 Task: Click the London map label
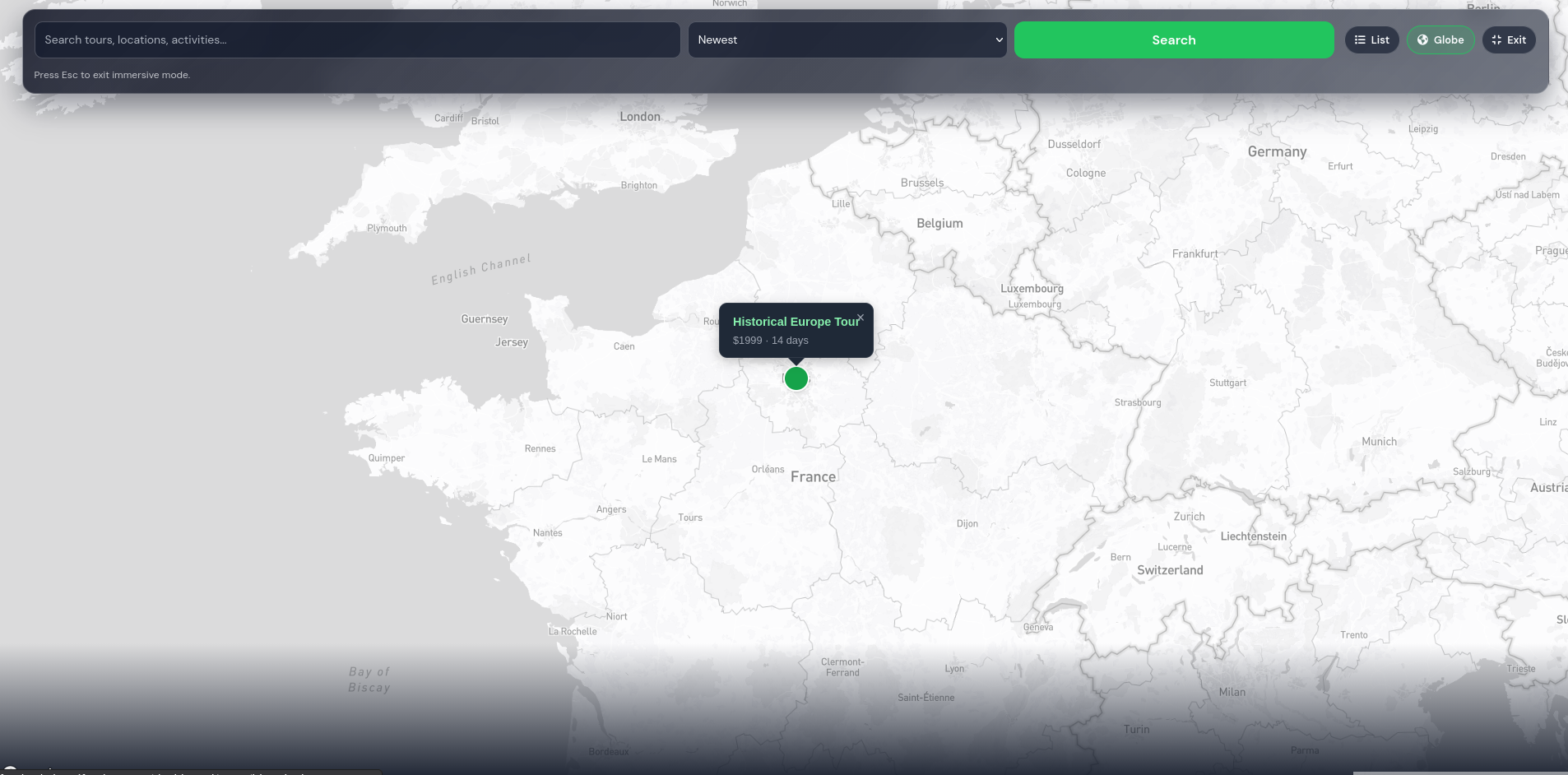(640, 117)
